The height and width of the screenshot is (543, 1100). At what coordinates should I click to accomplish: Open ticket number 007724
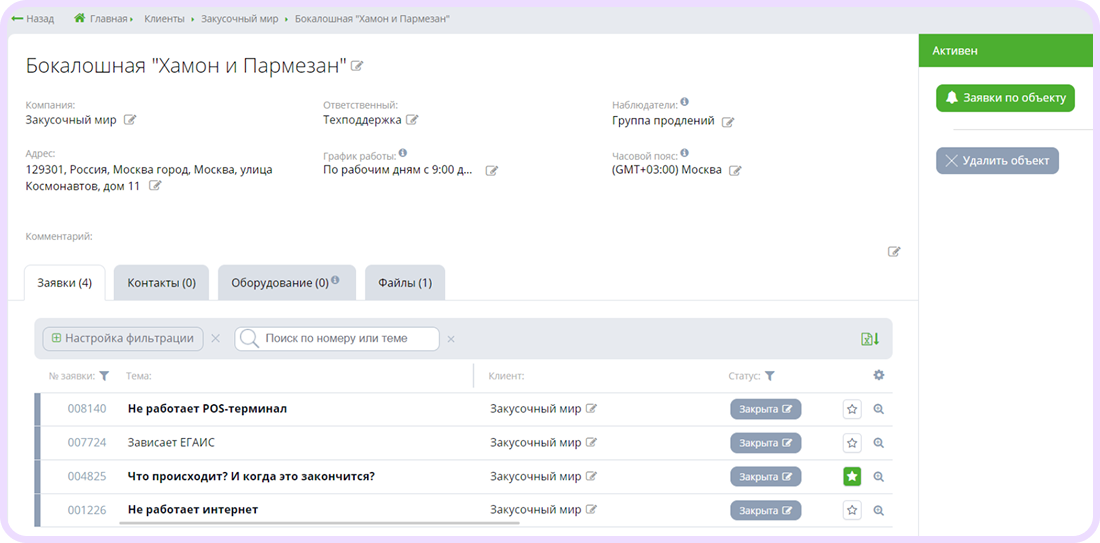tap(87, 443)
